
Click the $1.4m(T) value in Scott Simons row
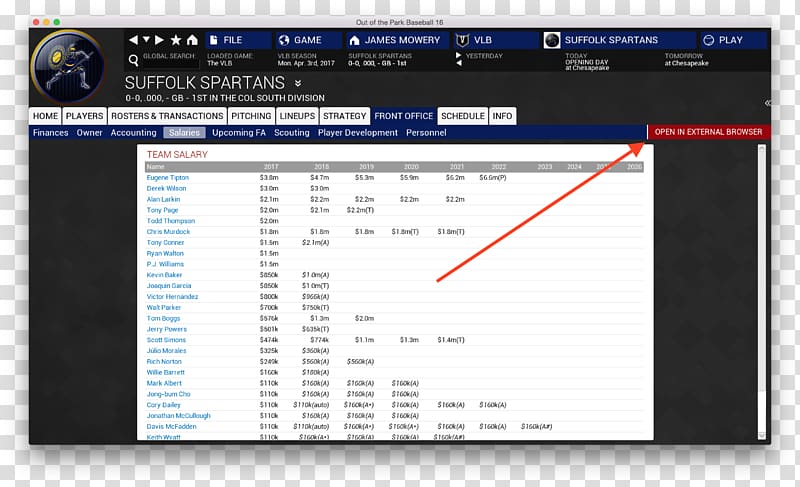coord(451,340)
